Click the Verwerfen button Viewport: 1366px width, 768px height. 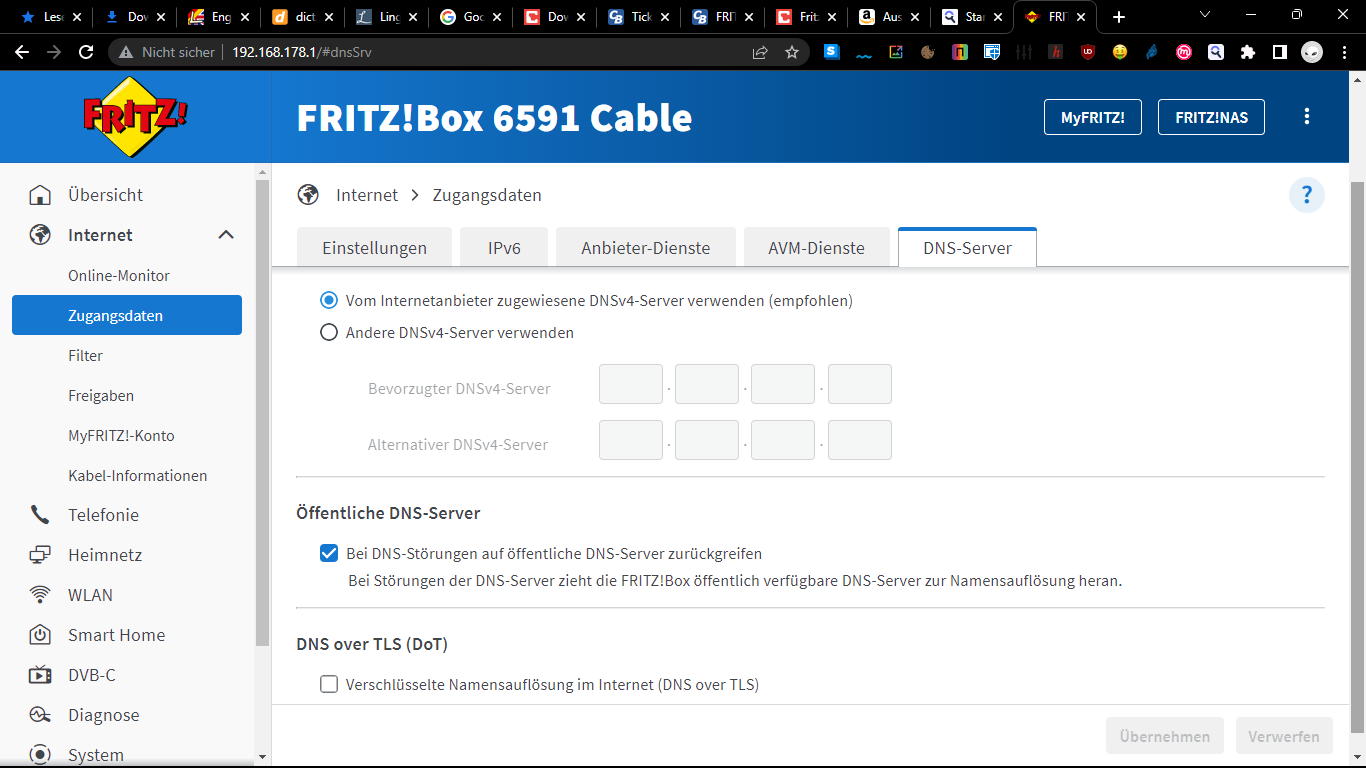click(1284, 736)
